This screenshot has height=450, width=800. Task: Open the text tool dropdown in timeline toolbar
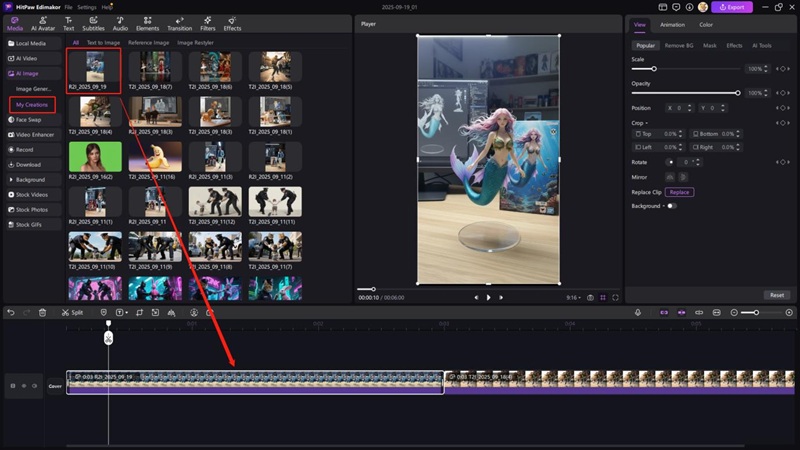click(x=127, y=313)
